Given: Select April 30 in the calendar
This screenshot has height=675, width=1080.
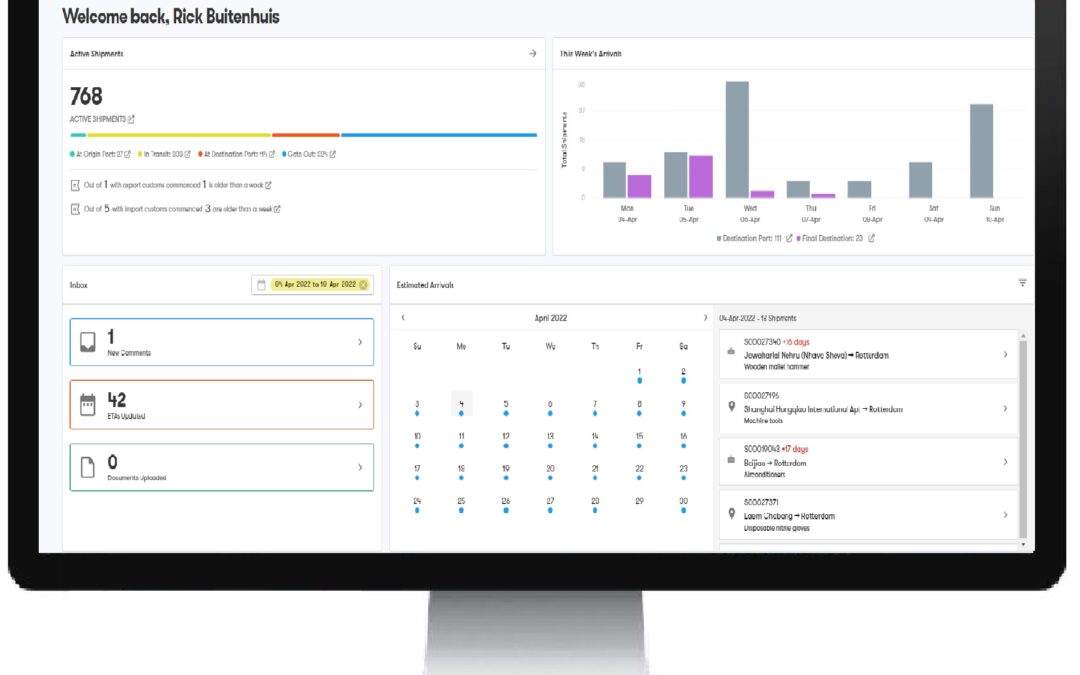Looking at the screenshot, I should point(683,502).
